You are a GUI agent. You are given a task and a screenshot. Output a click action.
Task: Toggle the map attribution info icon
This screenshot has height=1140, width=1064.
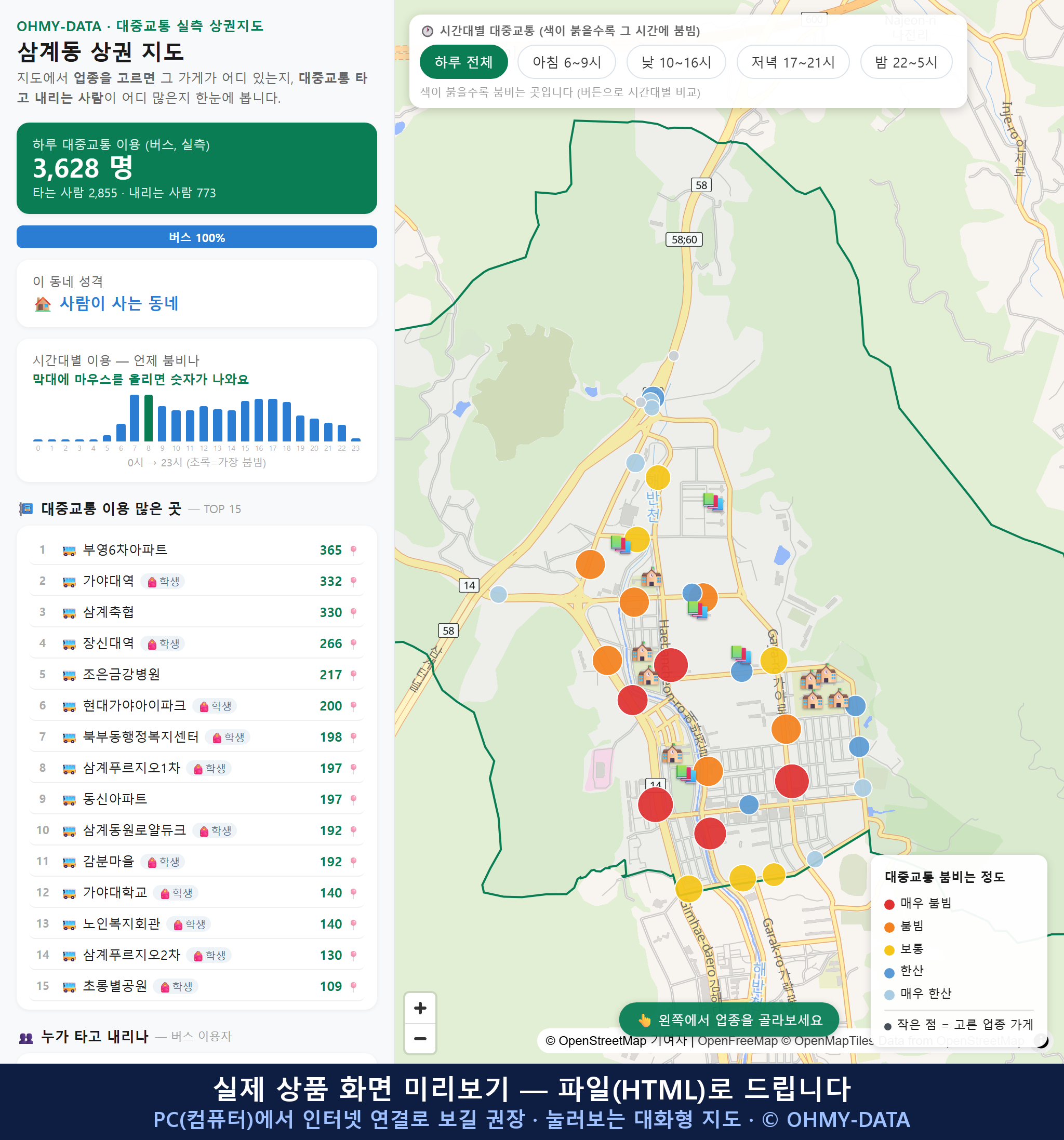pyautogui.click(x=1041, y=1040)
